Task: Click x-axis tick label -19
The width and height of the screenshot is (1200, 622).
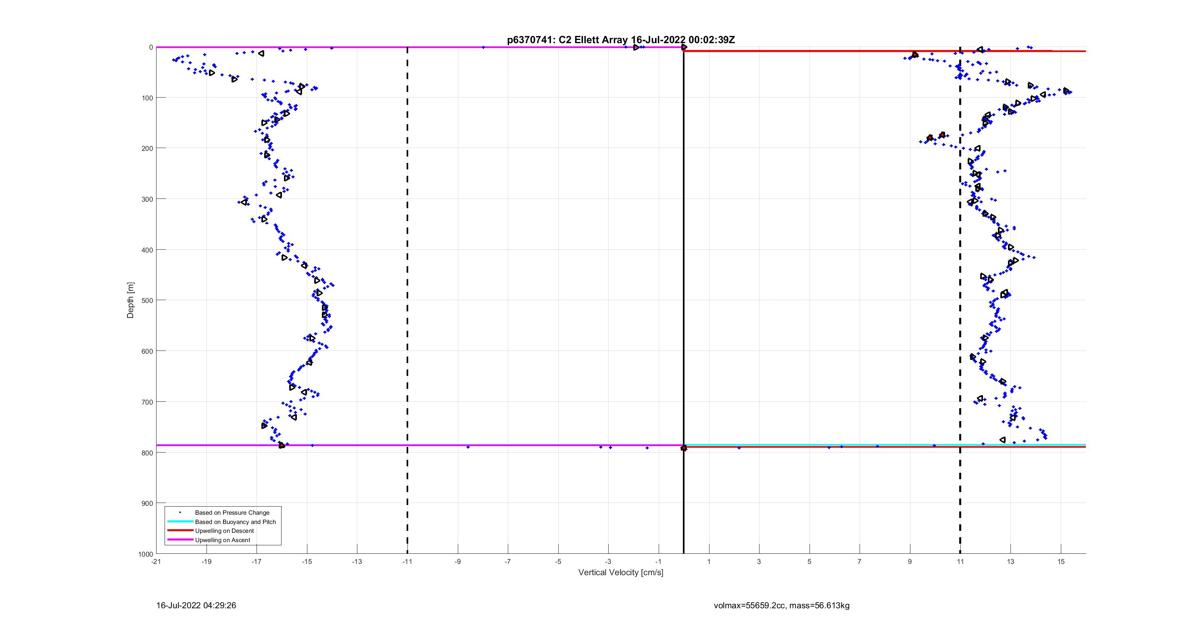Action: tap(206, 561)
